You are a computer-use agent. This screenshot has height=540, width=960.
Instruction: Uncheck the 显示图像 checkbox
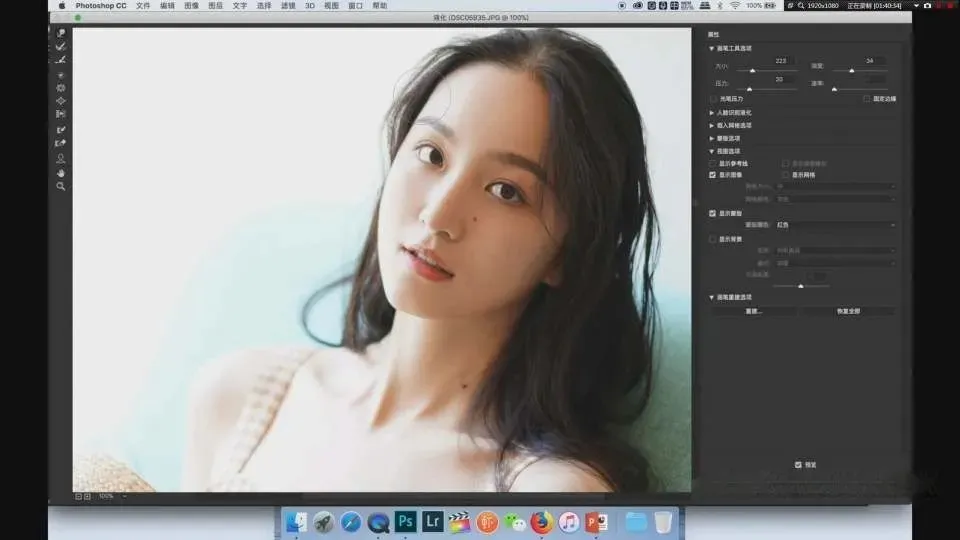coord(713,175)
